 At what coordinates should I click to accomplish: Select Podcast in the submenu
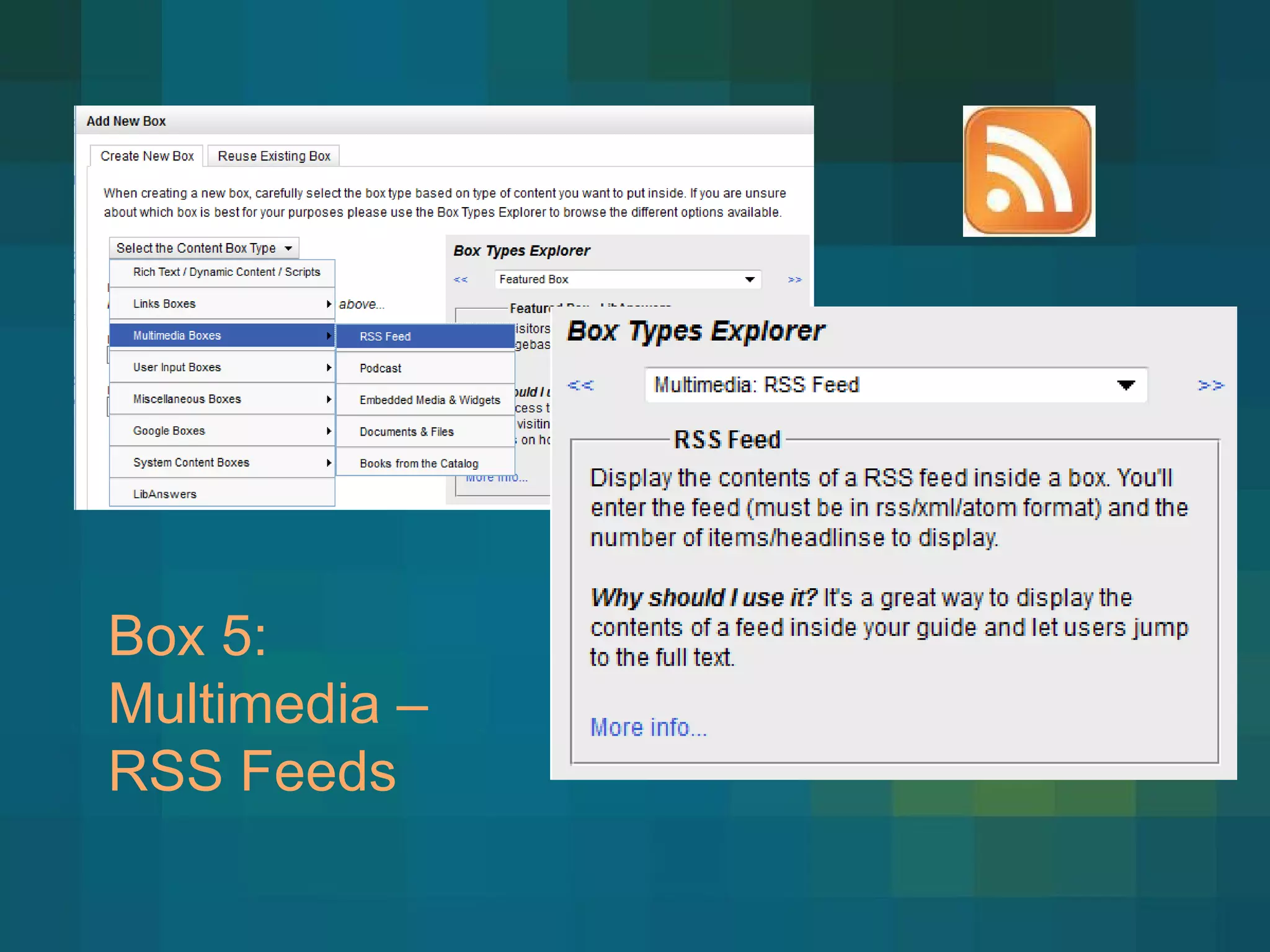(x=425, y=368)
